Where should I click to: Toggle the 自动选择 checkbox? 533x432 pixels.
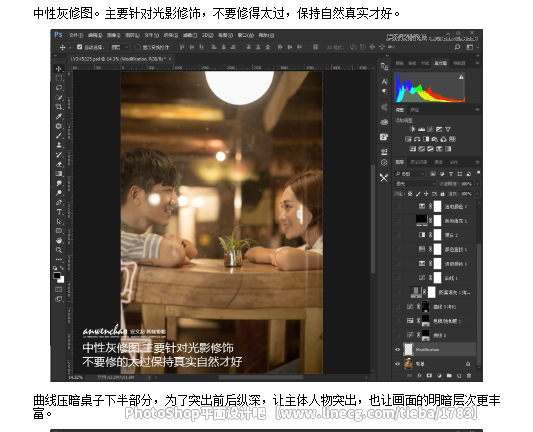(80, 47)
